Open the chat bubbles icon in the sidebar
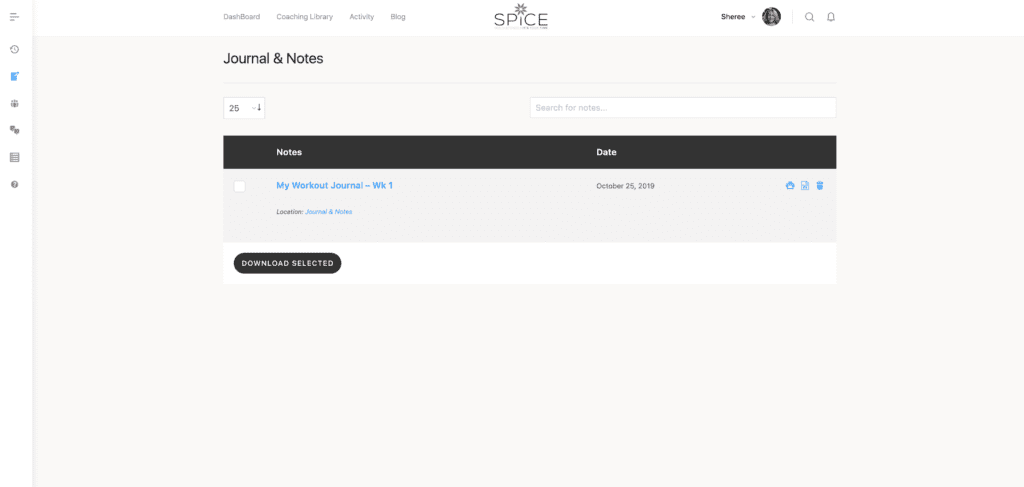 (14, 130)
